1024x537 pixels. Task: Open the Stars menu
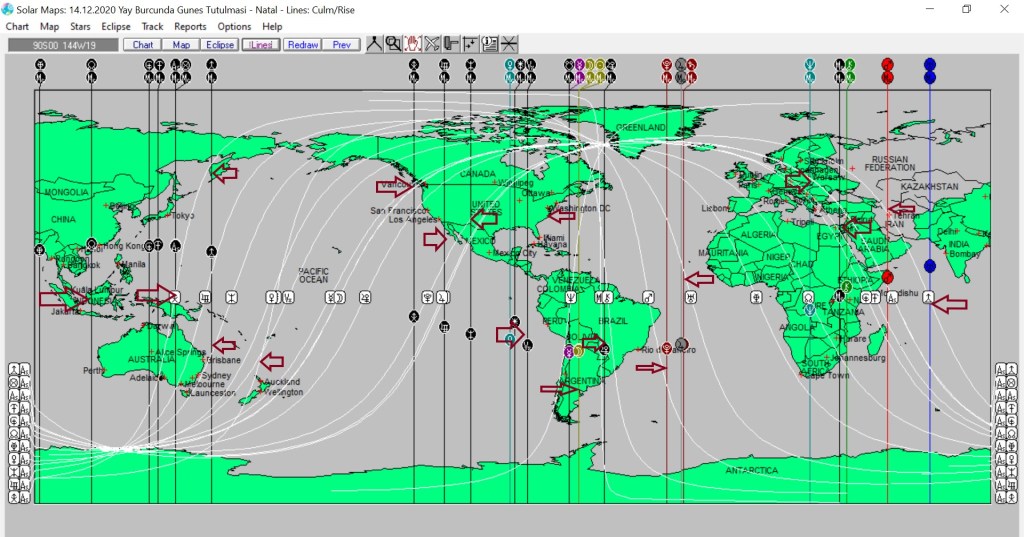coord(80,27)
